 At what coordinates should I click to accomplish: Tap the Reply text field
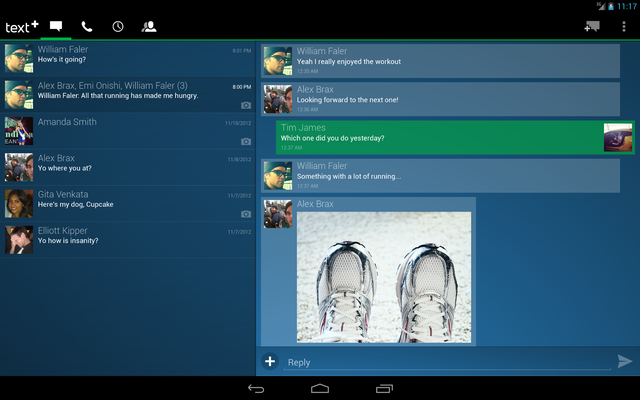(445, 362)
